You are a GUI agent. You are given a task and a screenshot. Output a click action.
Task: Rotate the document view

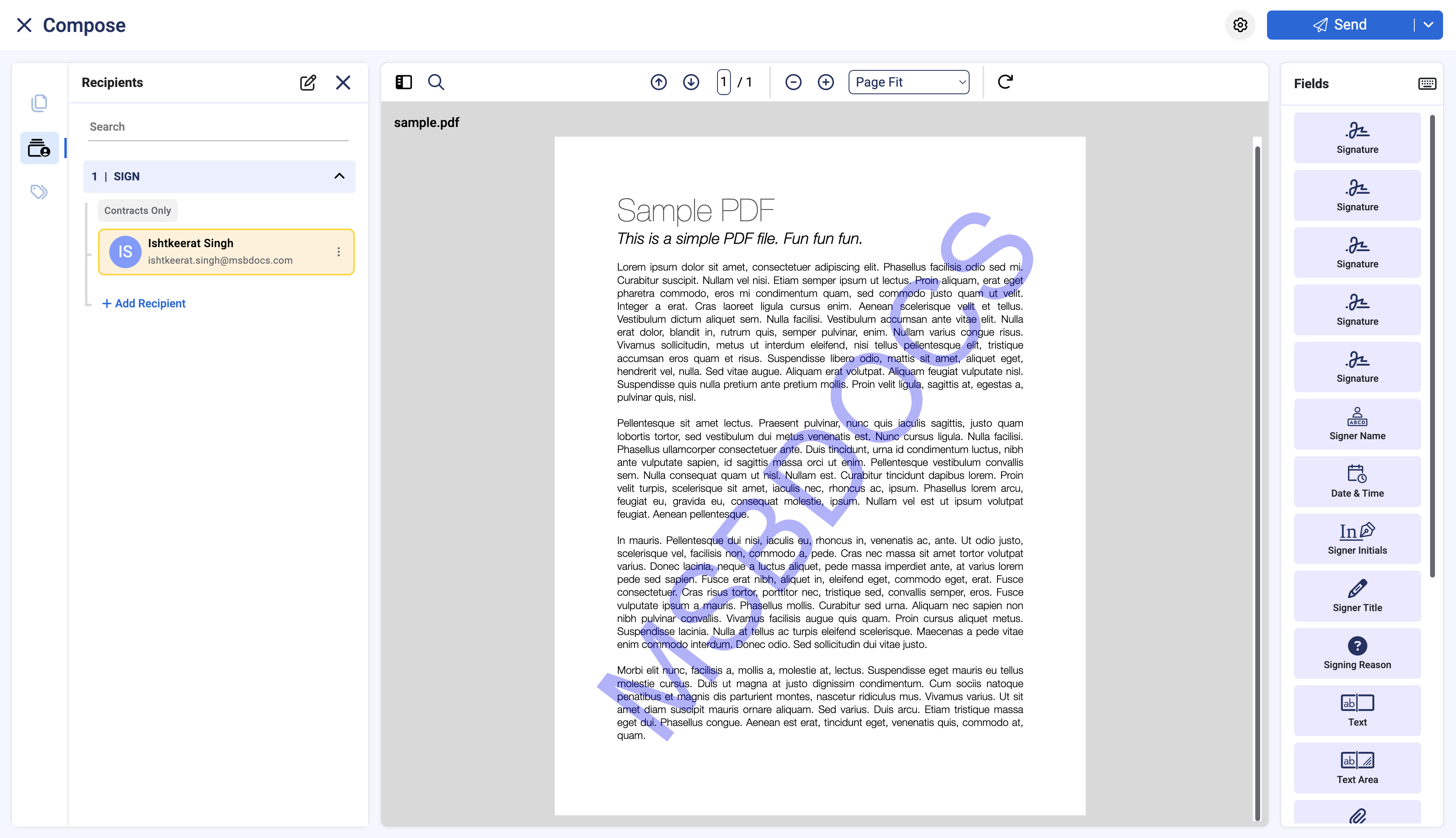pyautogui.click(x=1005, y=82)
